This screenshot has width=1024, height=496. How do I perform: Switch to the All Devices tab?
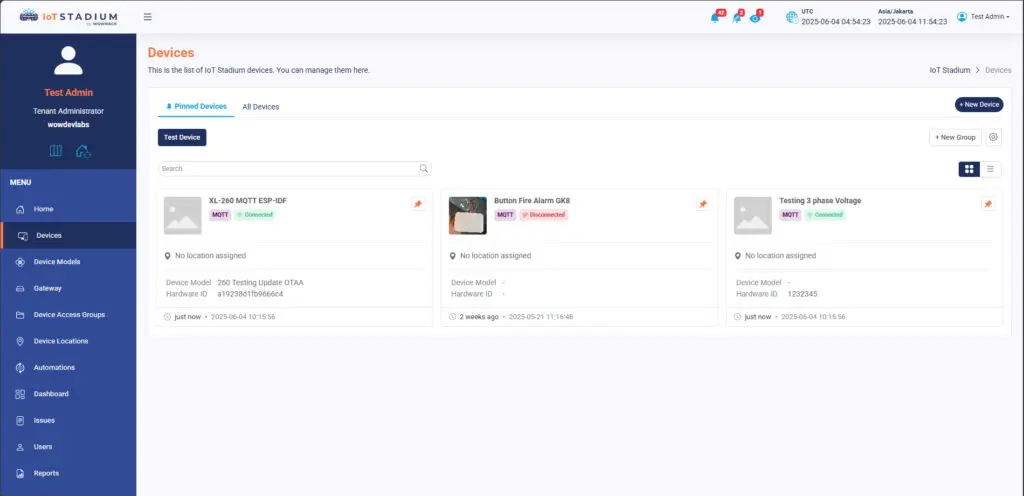point(261,106)
